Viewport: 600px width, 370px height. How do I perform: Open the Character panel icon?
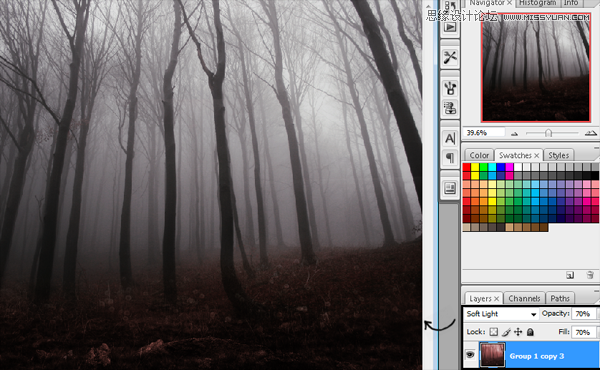(x=450, y=139)
